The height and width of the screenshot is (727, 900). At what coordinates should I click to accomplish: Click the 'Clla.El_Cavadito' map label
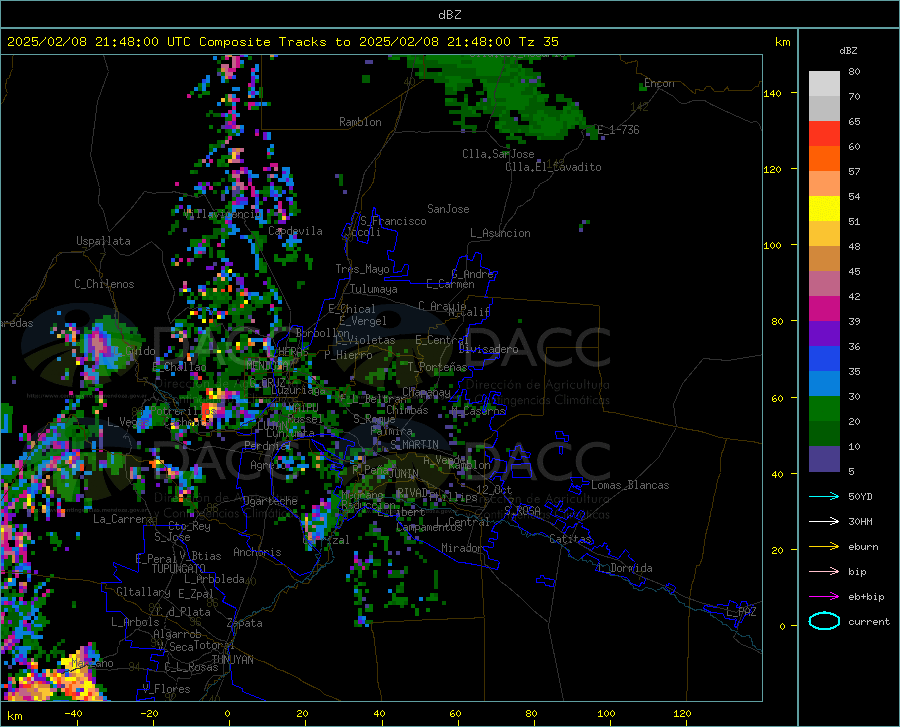coord(553,167)
